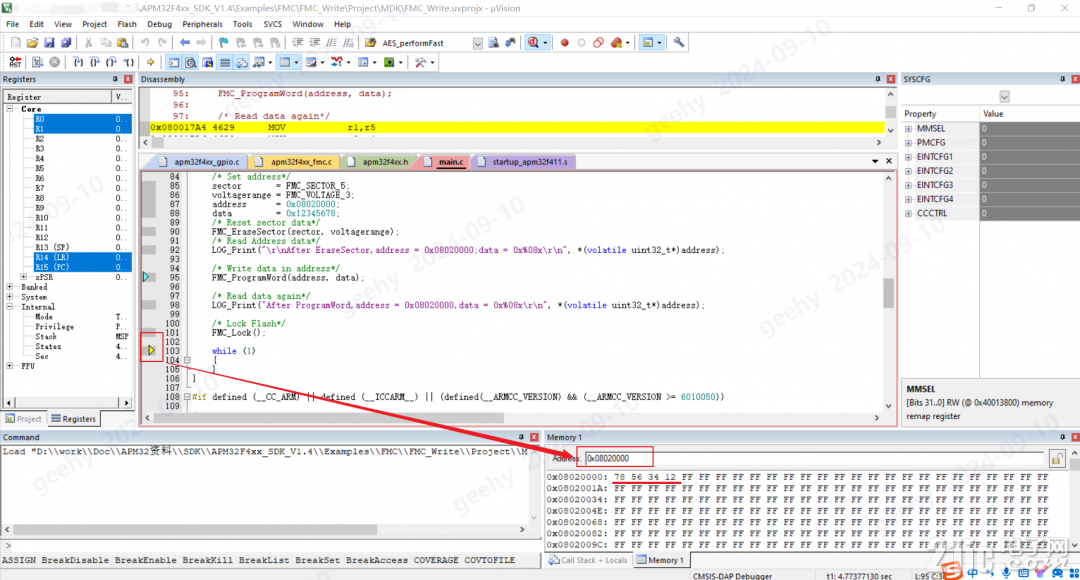Save the current file

[x=50, y=43]
